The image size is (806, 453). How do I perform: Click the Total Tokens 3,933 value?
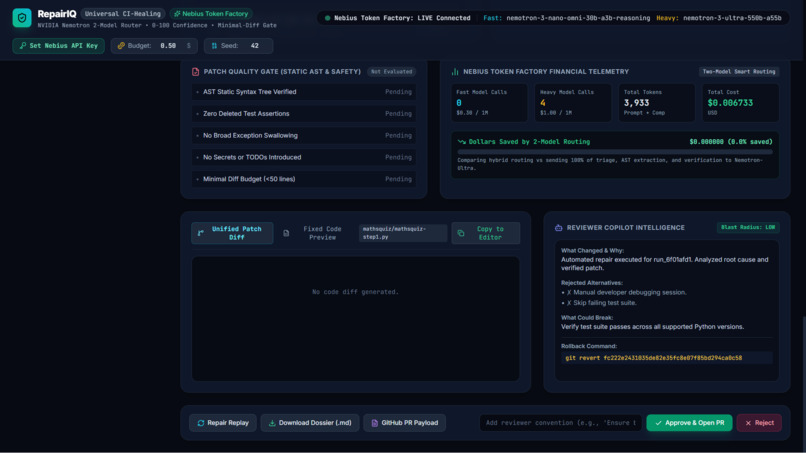636,103
